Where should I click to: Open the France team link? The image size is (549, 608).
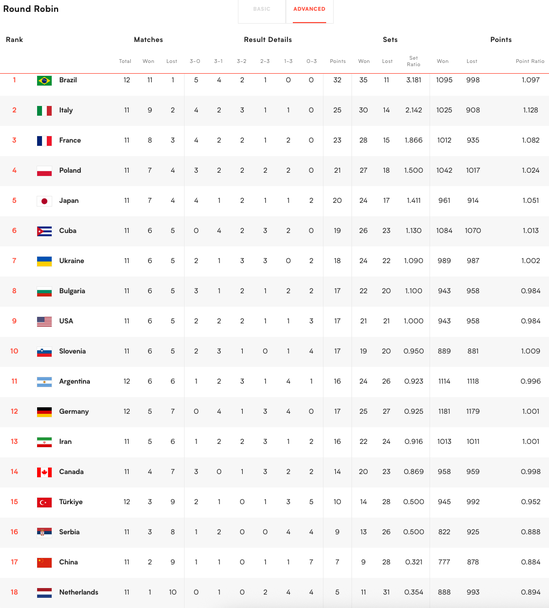pyautogui.click(x=70, y=140)
